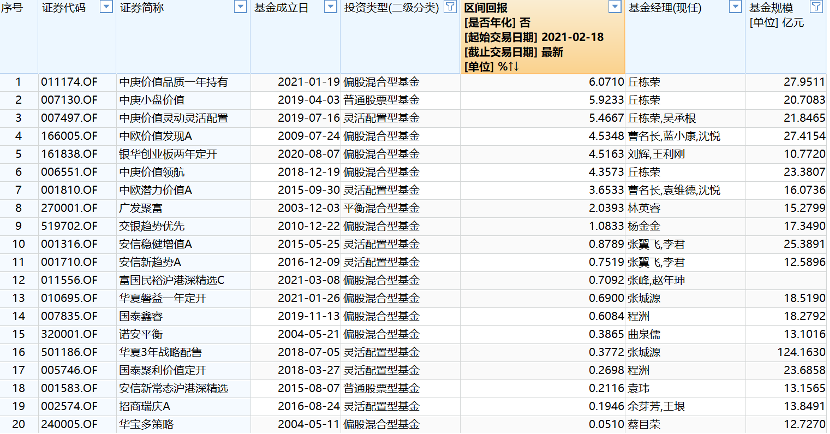Image resolution: width=830 pixels, height=434 pixels.
Task: Click return value 0.0510
Action: tap(607, 424)
